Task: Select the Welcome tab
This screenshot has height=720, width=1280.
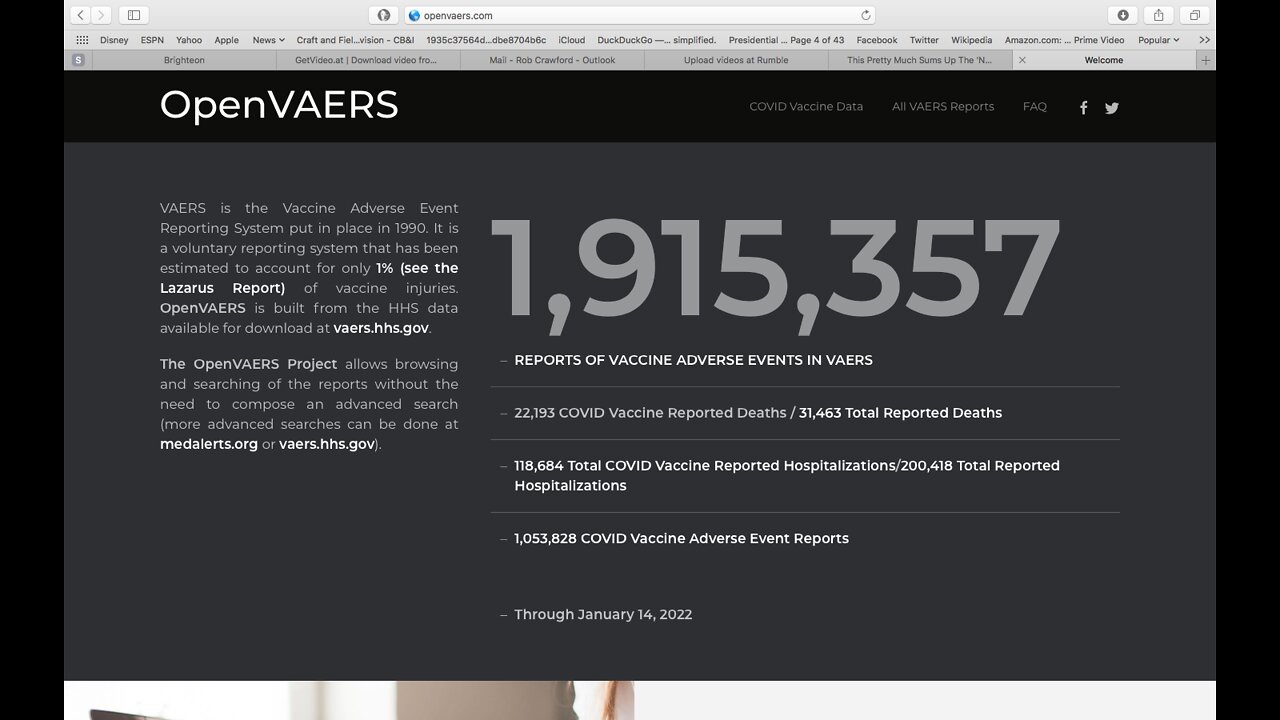Action: [x=1104, y=60]
